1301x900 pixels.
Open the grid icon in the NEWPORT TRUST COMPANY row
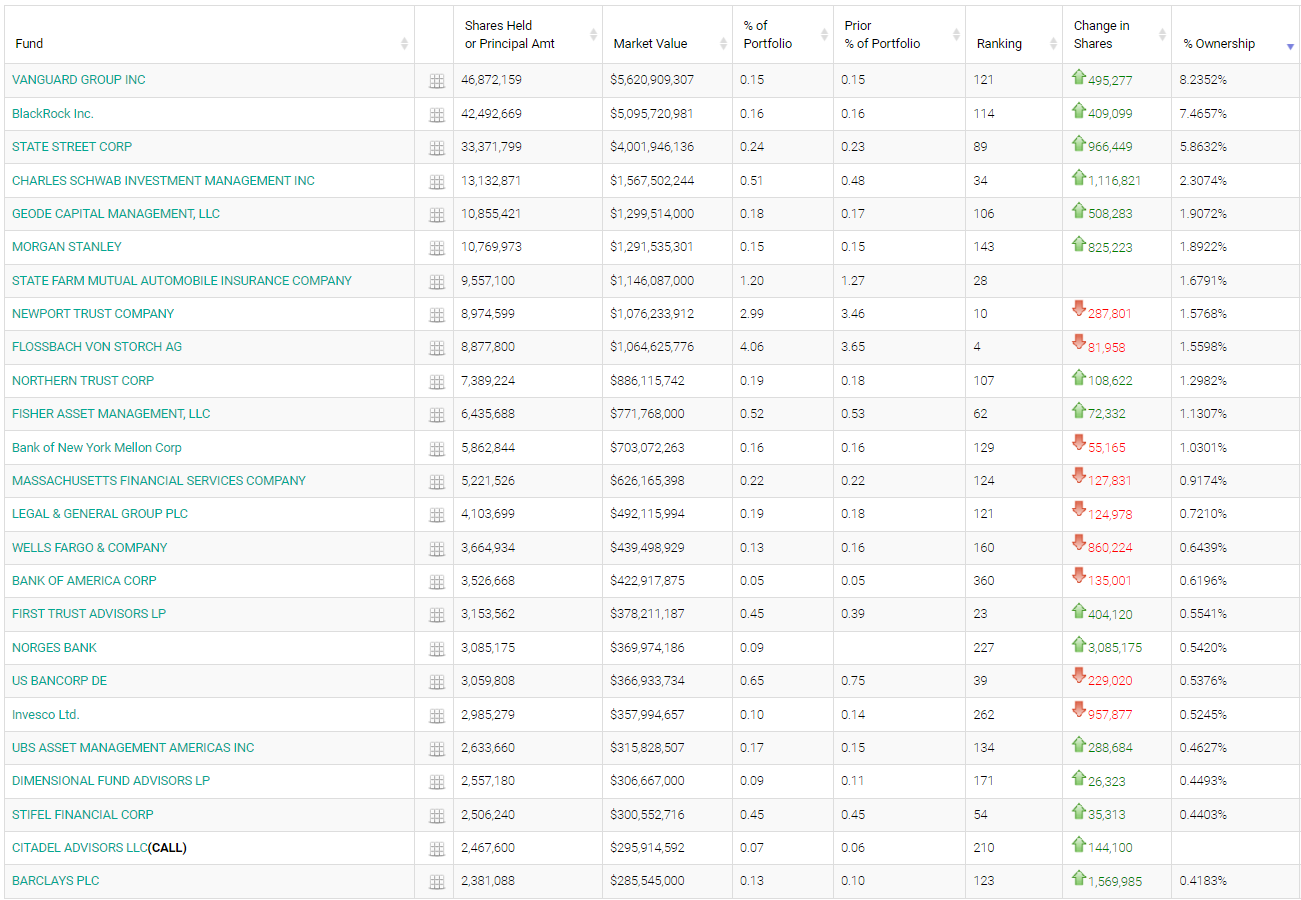[437, 315]
